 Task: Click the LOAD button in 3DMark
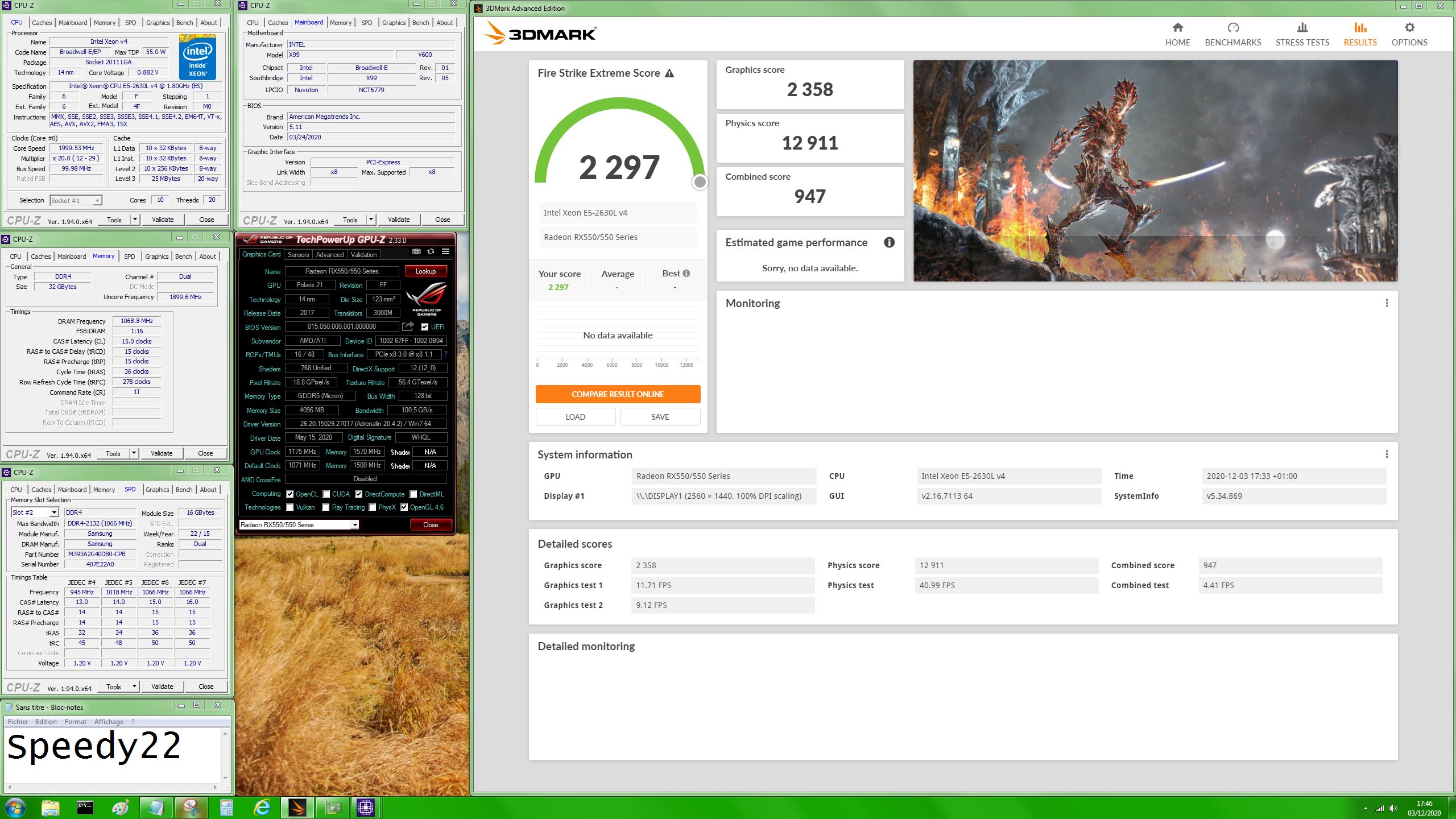coord(575,417)
